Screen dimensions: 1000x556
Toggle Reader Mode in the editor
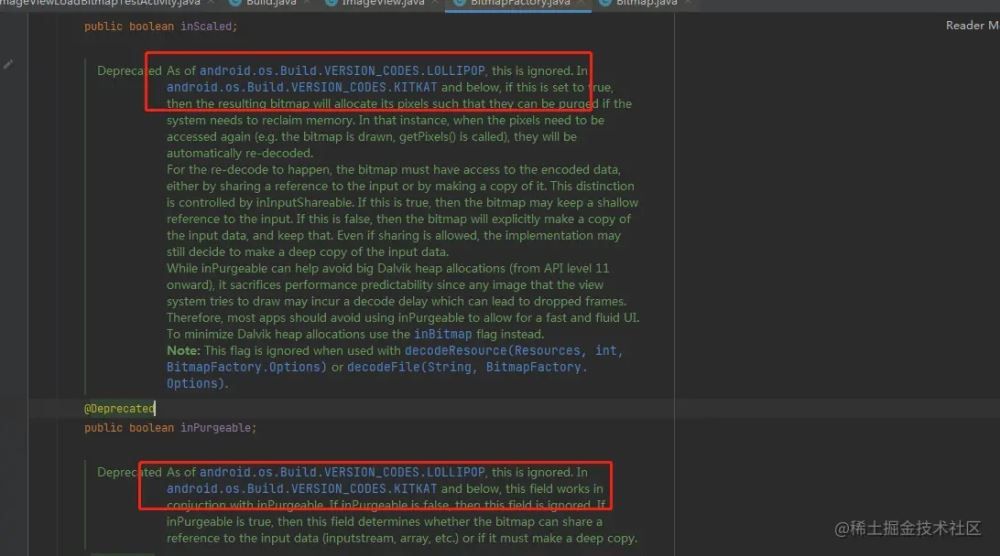[x=970, y=25]
